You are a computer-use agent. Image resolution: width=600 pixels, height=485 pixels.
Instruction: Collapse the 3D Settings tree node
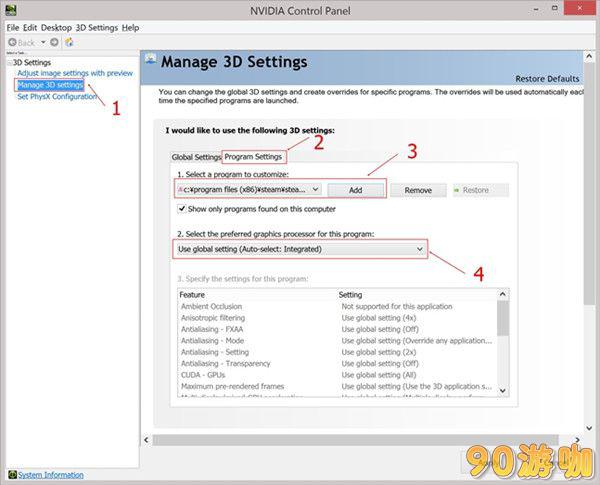pyautogui.click(x=10, y=63)
